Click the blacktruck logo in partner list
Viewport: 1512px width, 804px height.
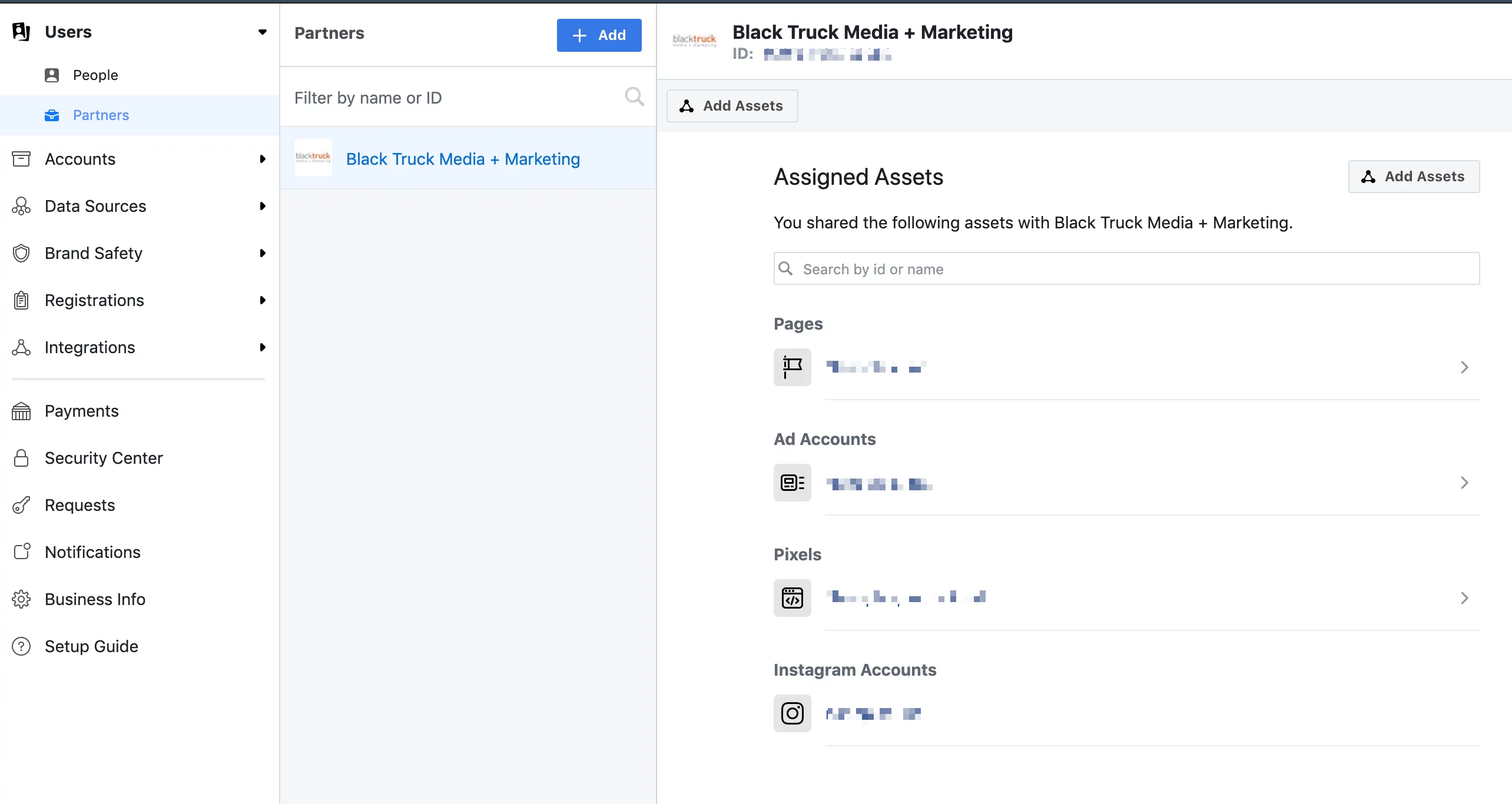pyautogui.click(x=313, y=158)
